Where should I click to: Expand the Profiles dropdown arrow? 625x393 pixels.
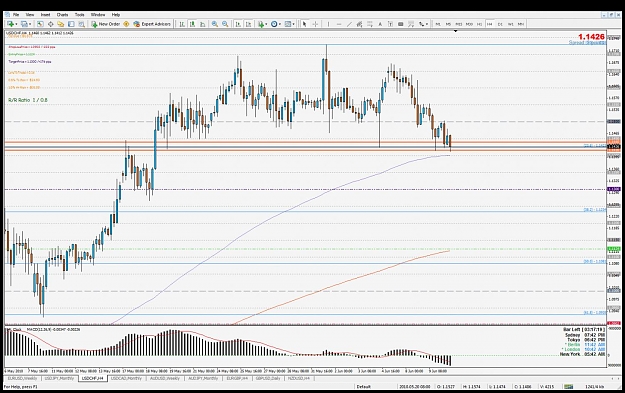(x=30, y=24)
